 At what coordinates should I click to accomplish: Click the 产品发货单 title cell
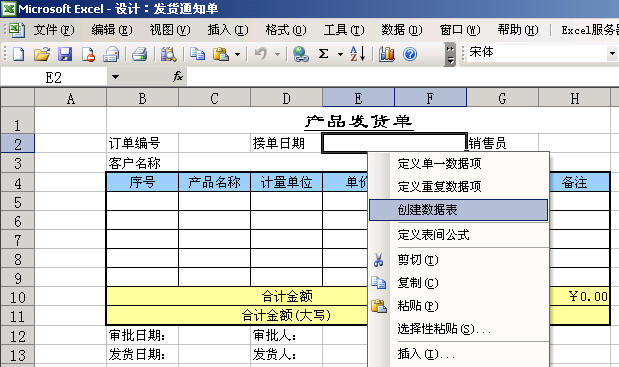358,121
